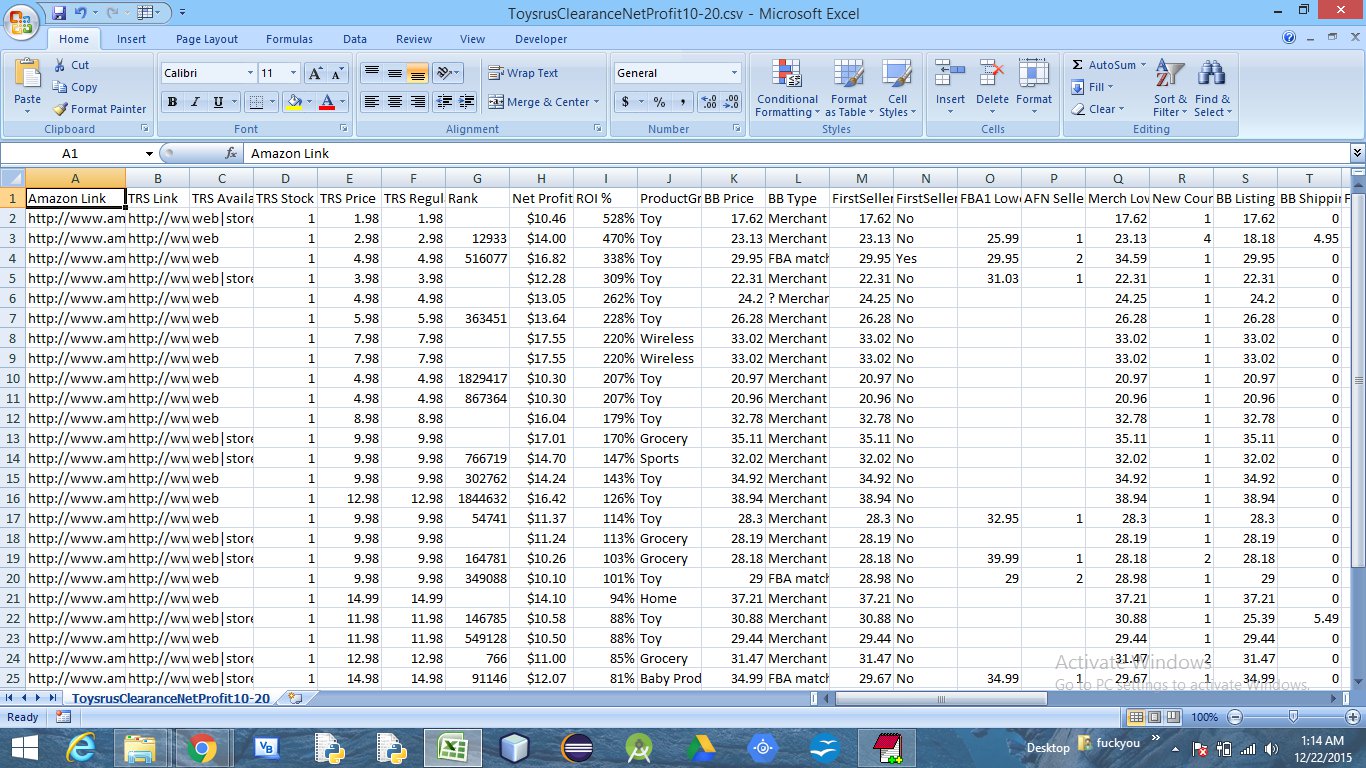Click Excel Help question icon
The height and width of the screenshot is (768, 1366).
click(1289, 38)
